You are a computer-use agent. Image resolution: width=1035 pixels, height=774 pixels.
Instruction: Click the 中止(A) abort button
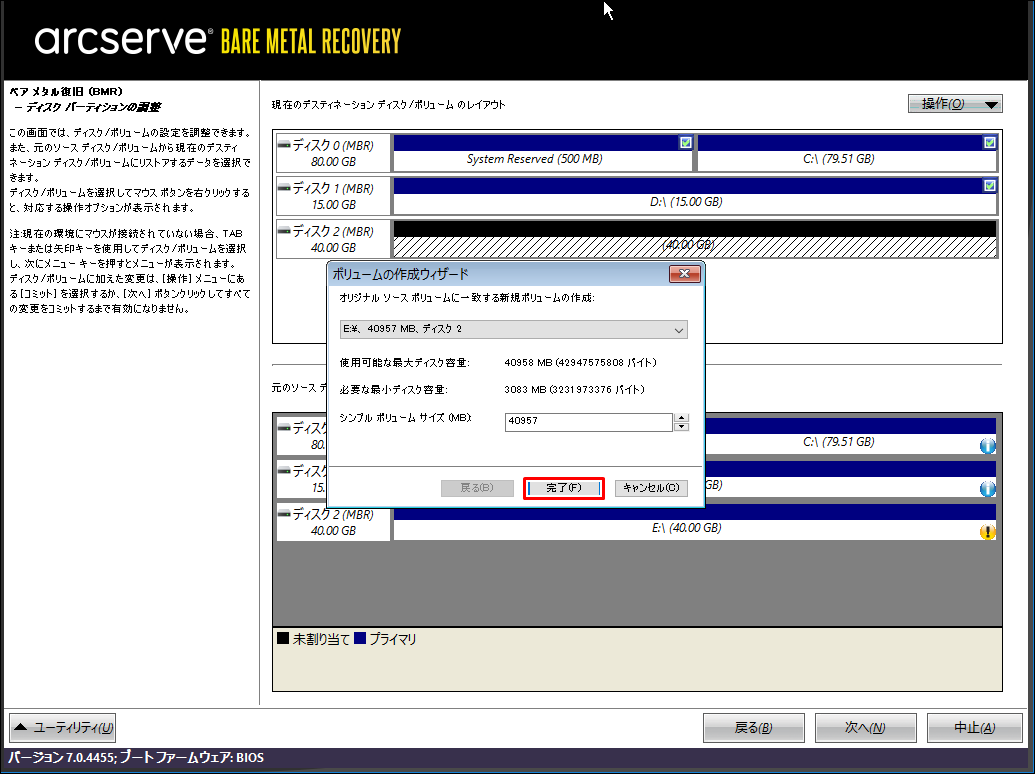[975, 728]
